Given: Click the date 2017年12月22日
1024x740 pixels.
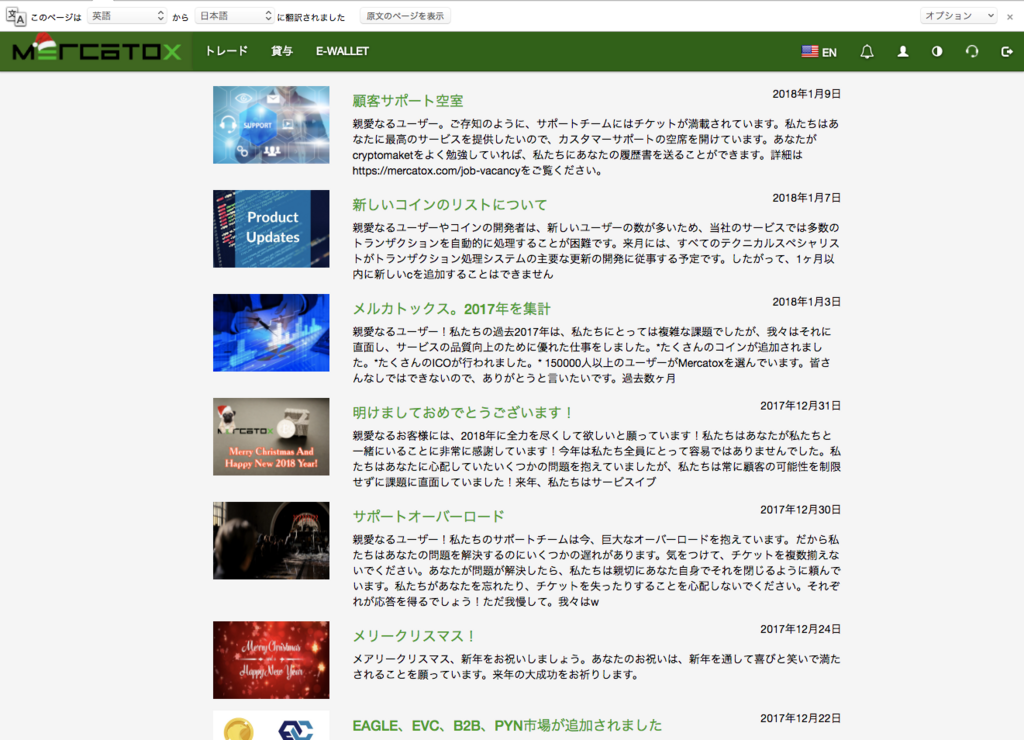Looking at the screenshot, I should point(801,718).
